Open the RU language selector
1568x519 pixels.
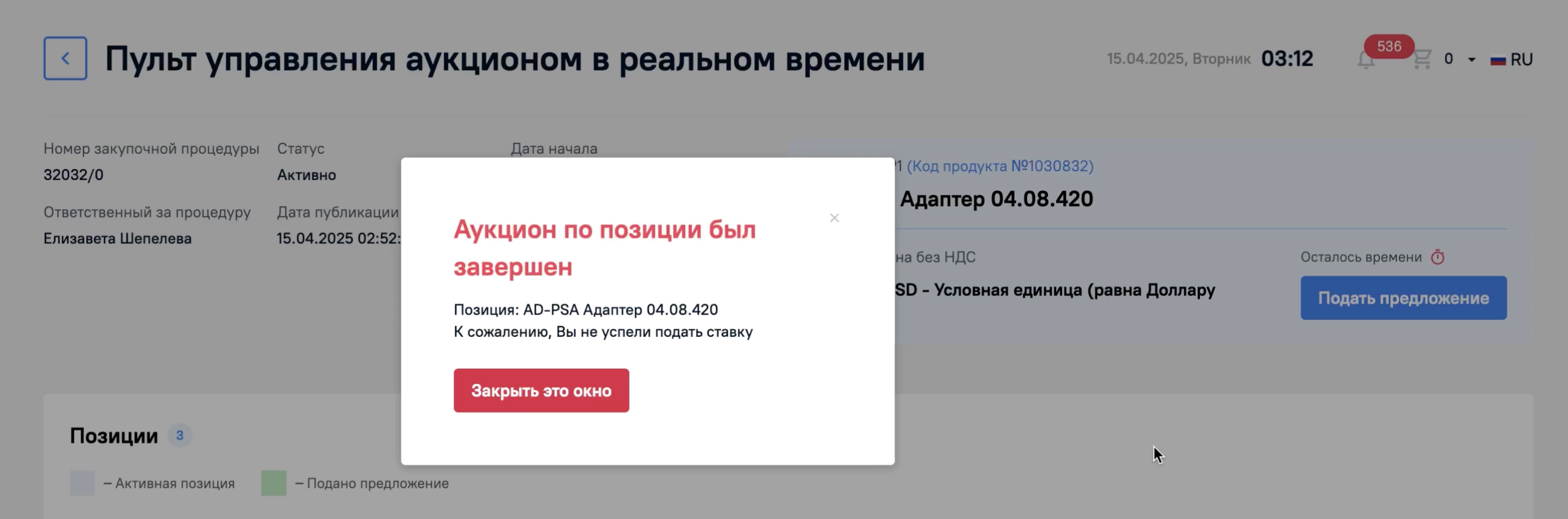tap(1511, 59)
